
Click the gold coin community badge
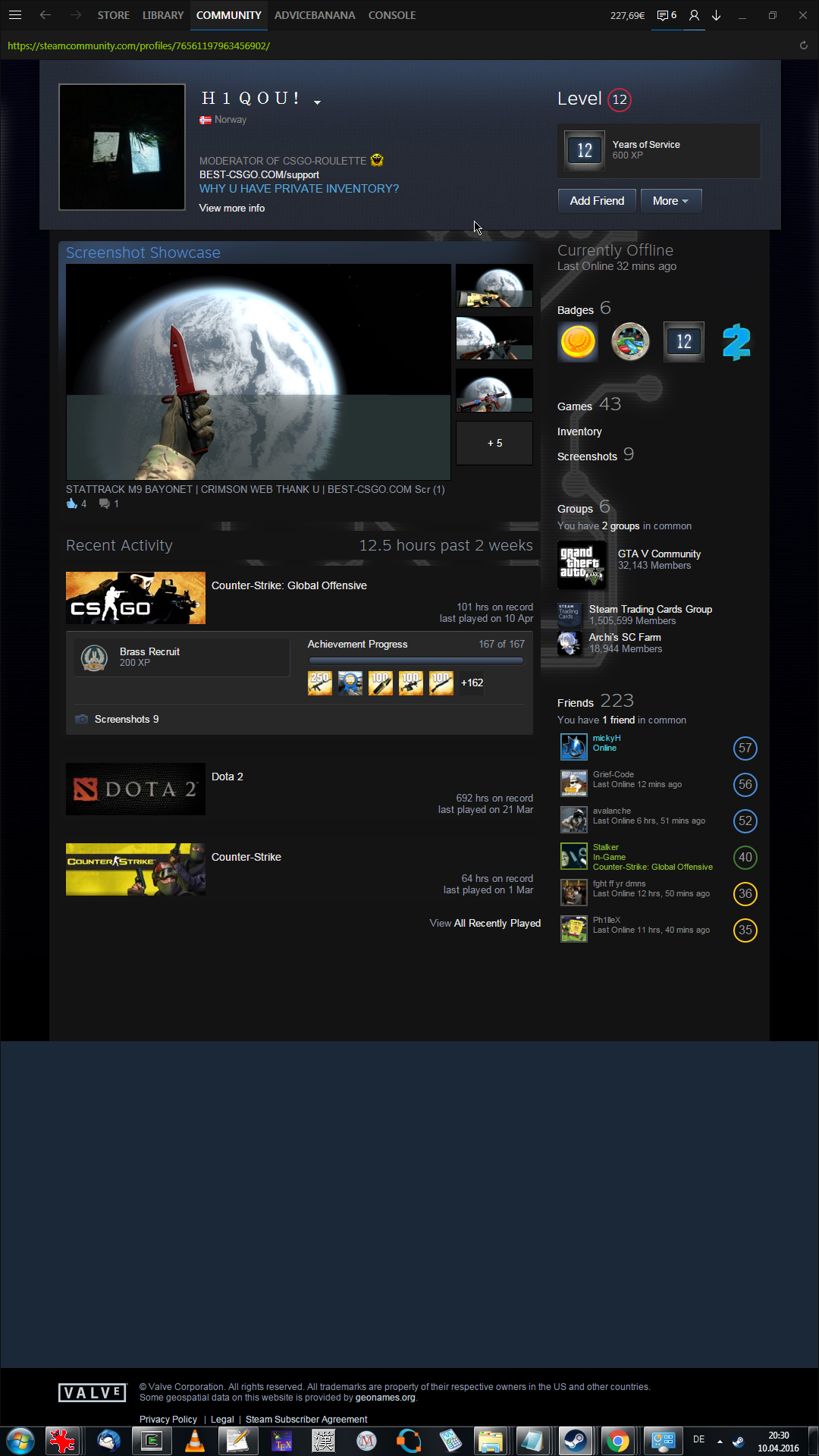(x=578, y=342)
